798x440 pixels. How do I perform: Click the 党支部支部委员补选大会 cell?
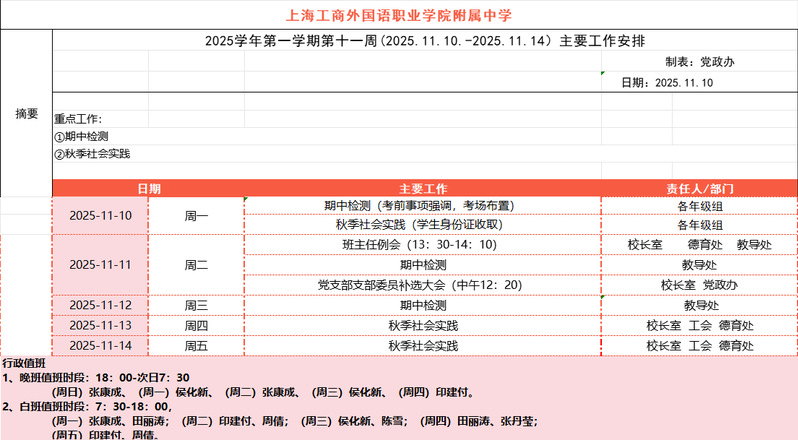(x=423, y=285)
